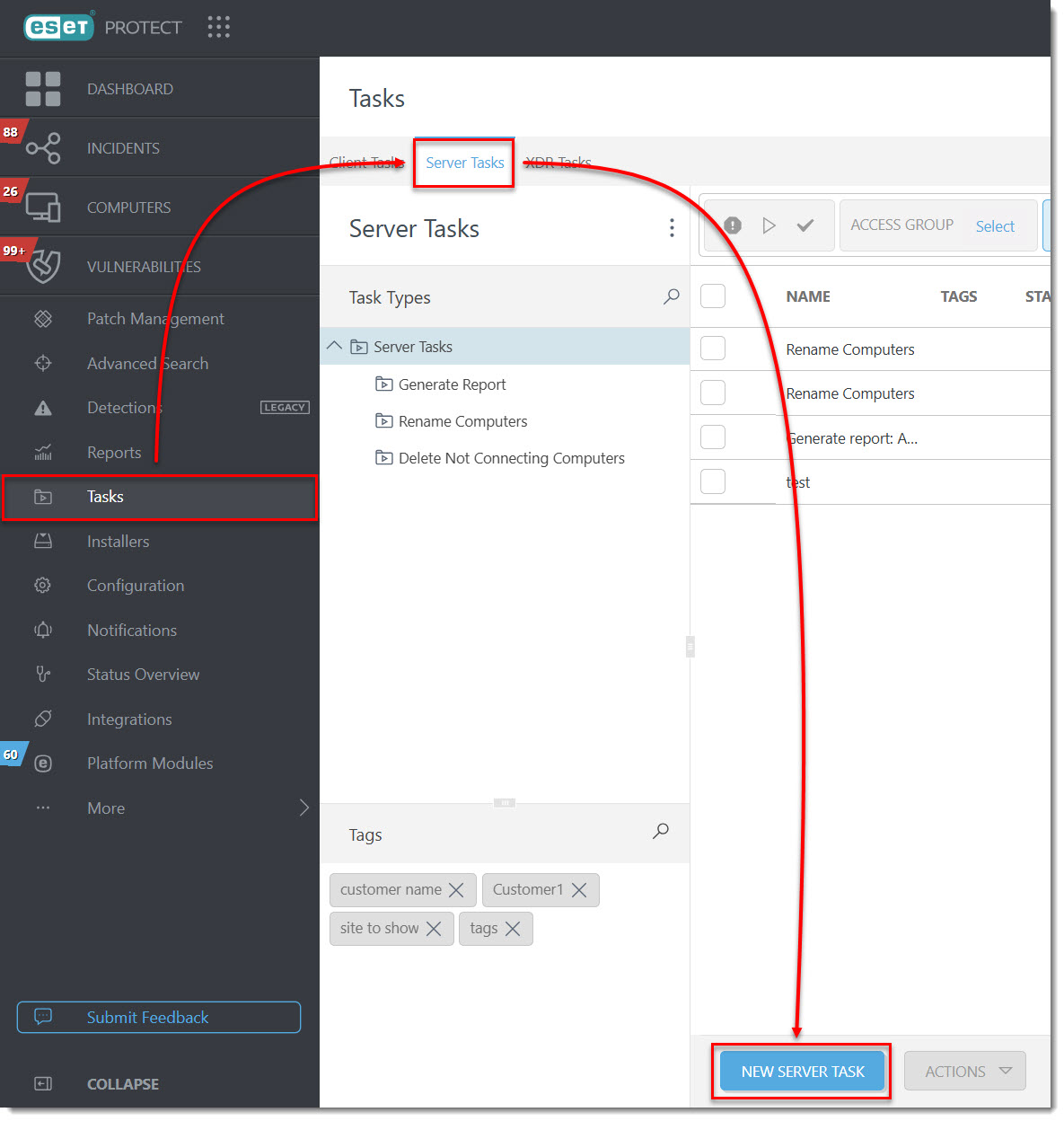Image resolution: width=1064 pixels, height=1121 pixels.
Task: Open the Advanced Search crosshair icon
Action: (43, 364)
